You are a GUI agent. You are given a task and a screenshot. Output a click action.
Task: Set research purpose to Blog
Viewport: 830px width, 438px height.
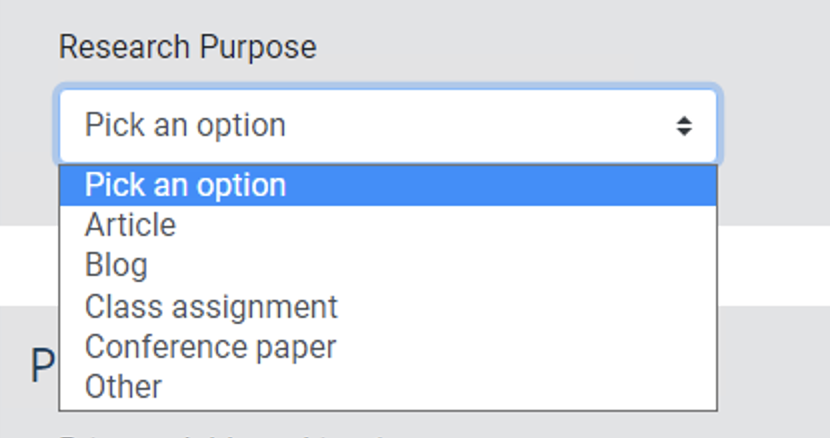116,265
